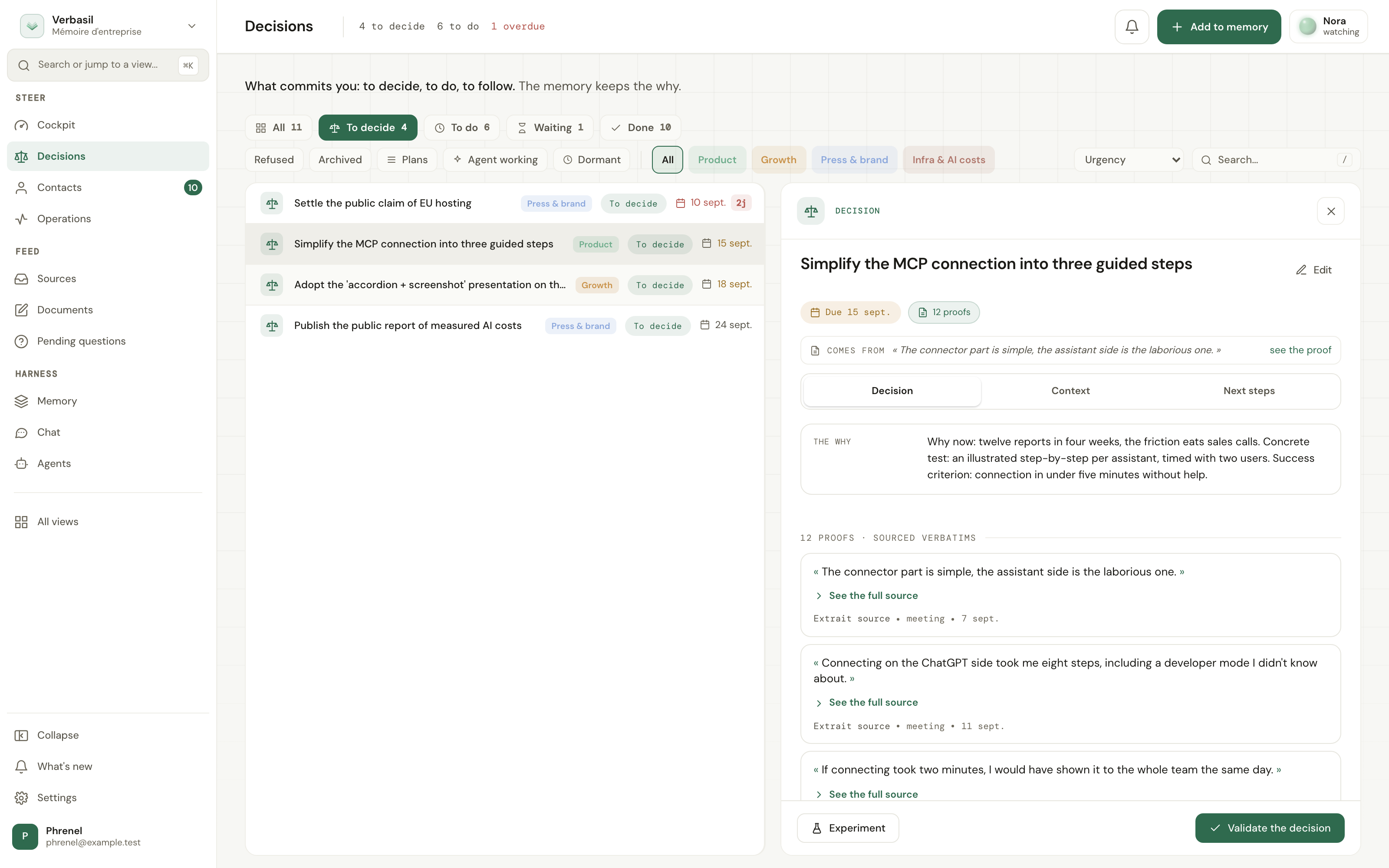The height and width of the screenshot is (868, 1389).
Task: Expand the Verbasil workspace switcher chevron
Action: click(192, 26)
